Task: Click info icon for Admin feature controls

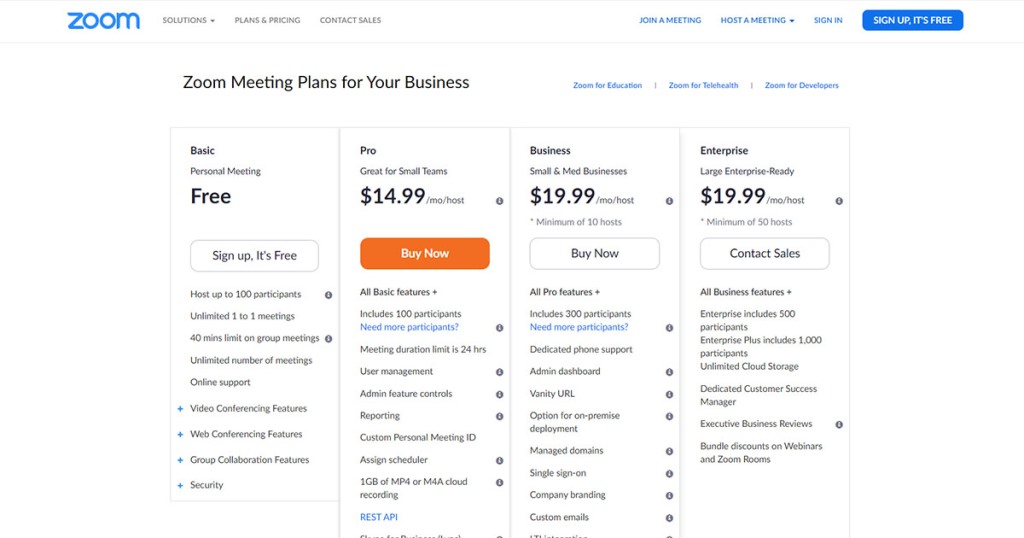Action: coord(500,394)
